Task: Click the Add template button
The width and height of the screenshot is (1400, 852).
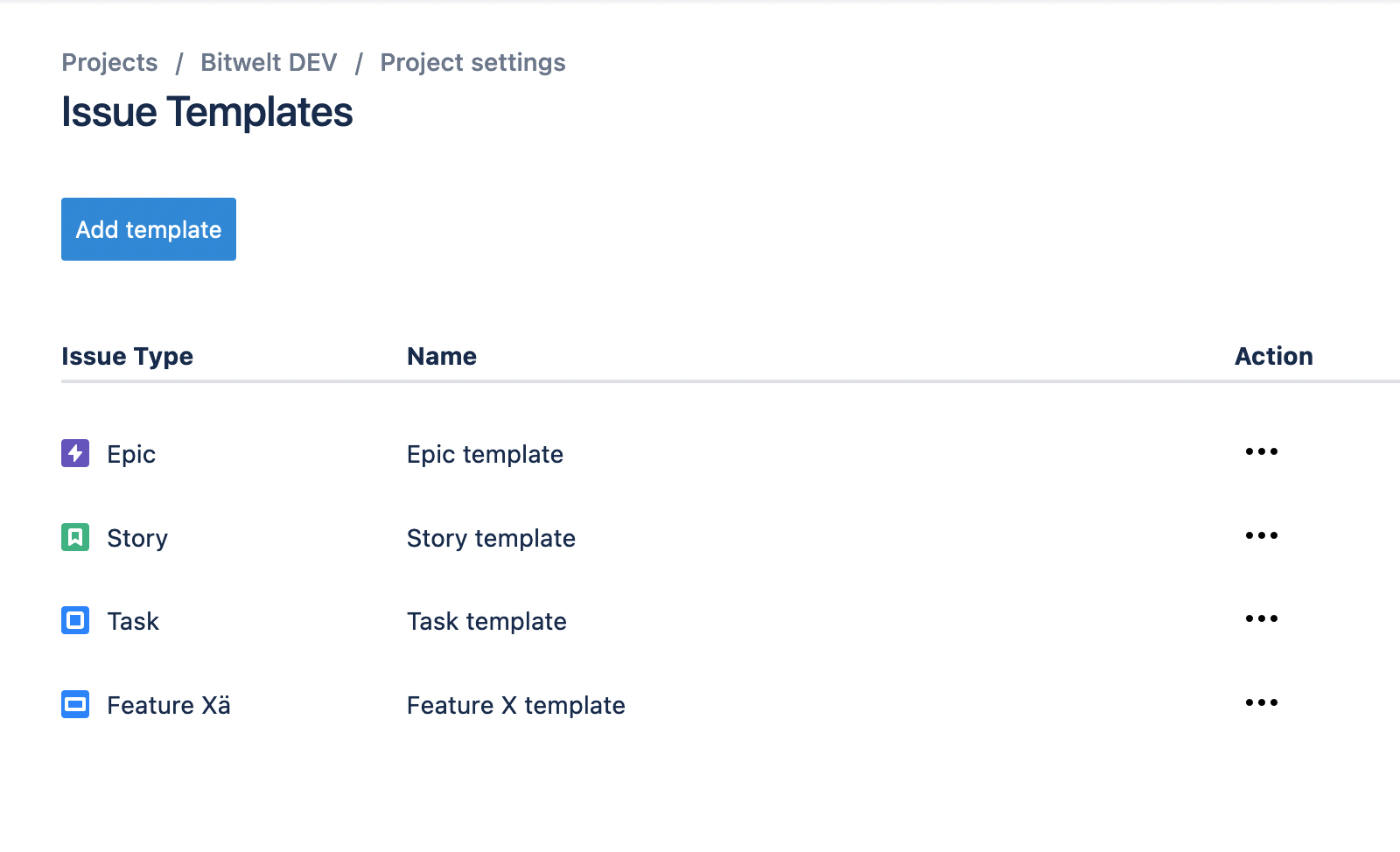Action: pos(148,229)
